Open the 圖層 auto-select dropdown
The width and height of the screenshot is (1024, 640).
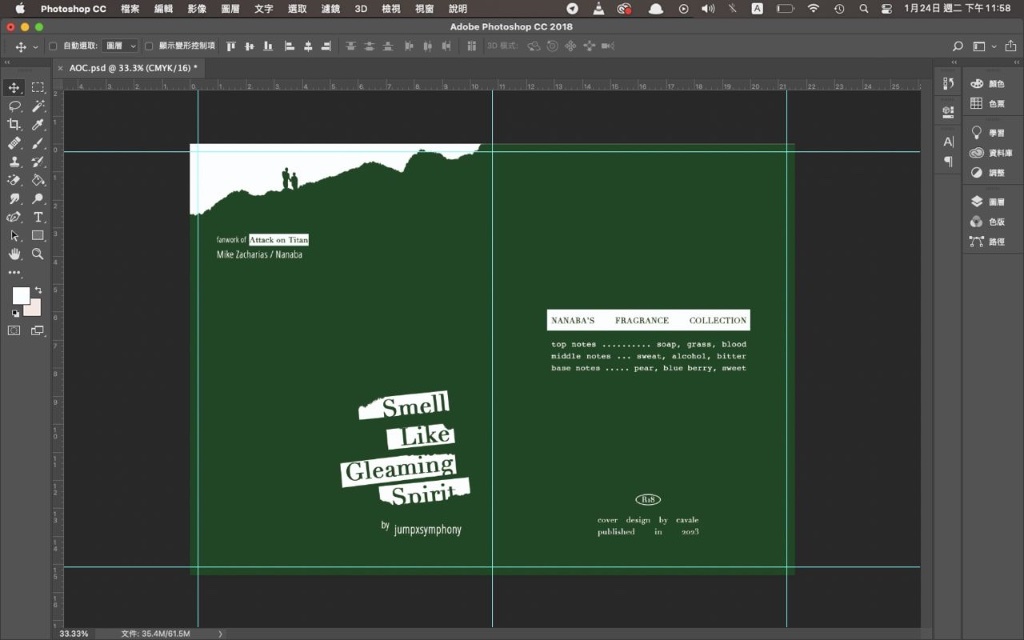121,46
